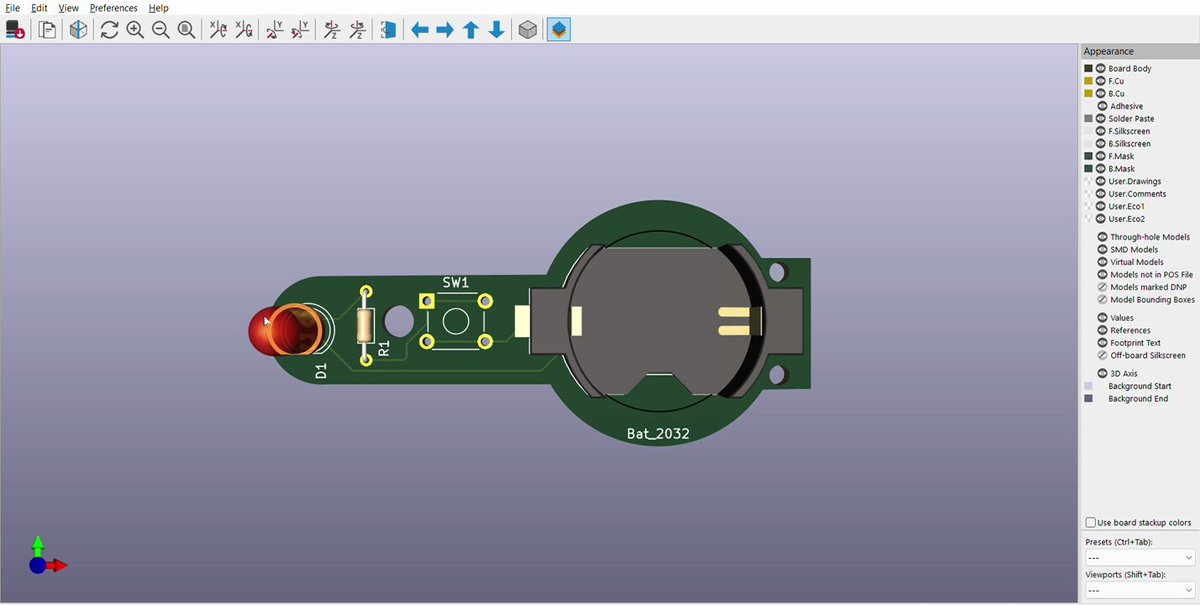Hide the F.Mask layer eye
This screenshot has height=605, width=1200.
click(x=1100, y=156)
